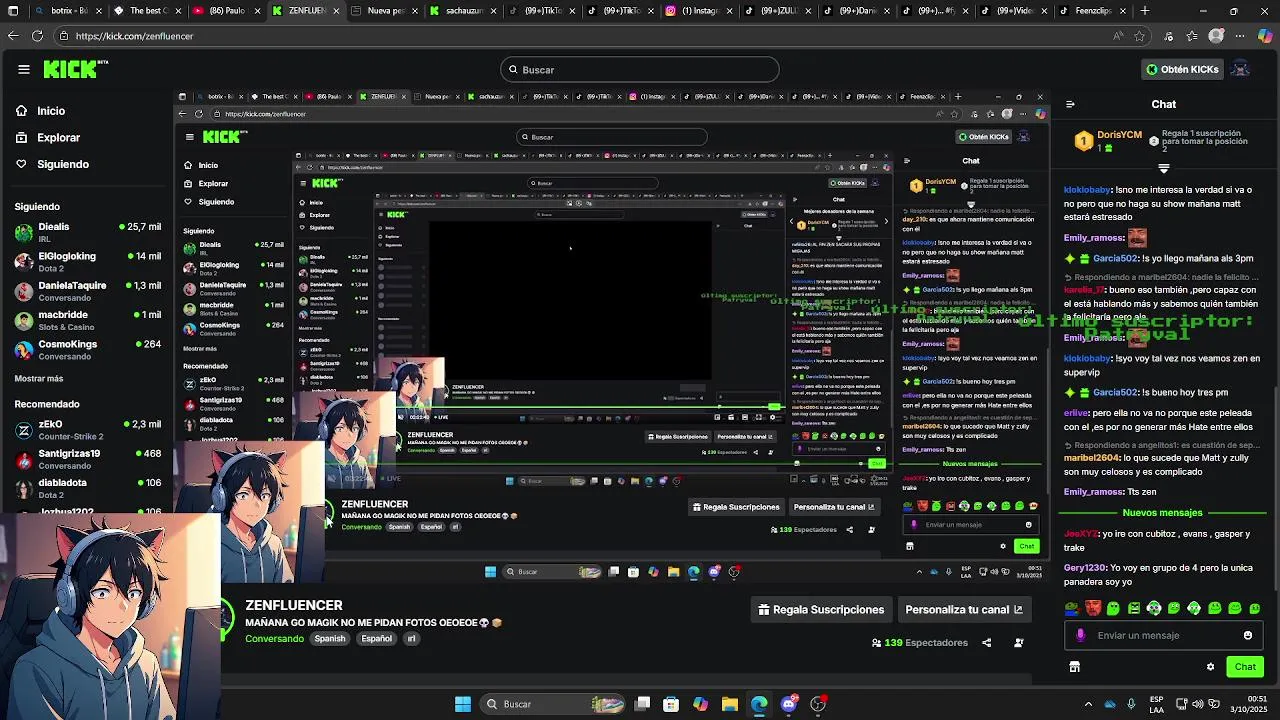Screen dimensions: 1280x720
Task: Click Personaliza tu canal button
Action: (964, 609)
